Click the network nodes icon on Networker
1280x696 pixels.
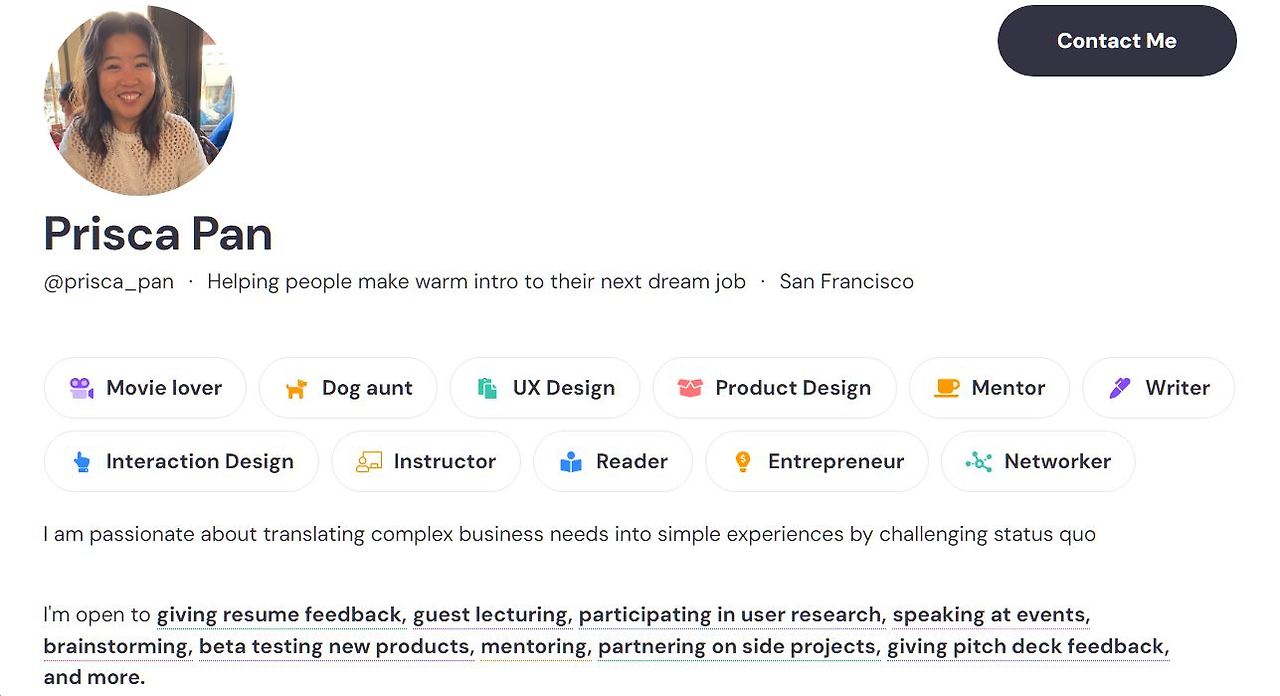(978, 462)
